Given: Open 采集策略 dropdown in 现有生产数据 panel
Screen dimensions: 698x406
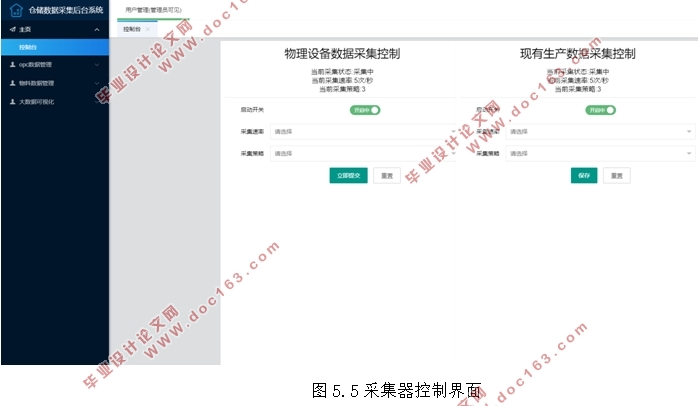Looking at the screenshot, I should [600, 154].
